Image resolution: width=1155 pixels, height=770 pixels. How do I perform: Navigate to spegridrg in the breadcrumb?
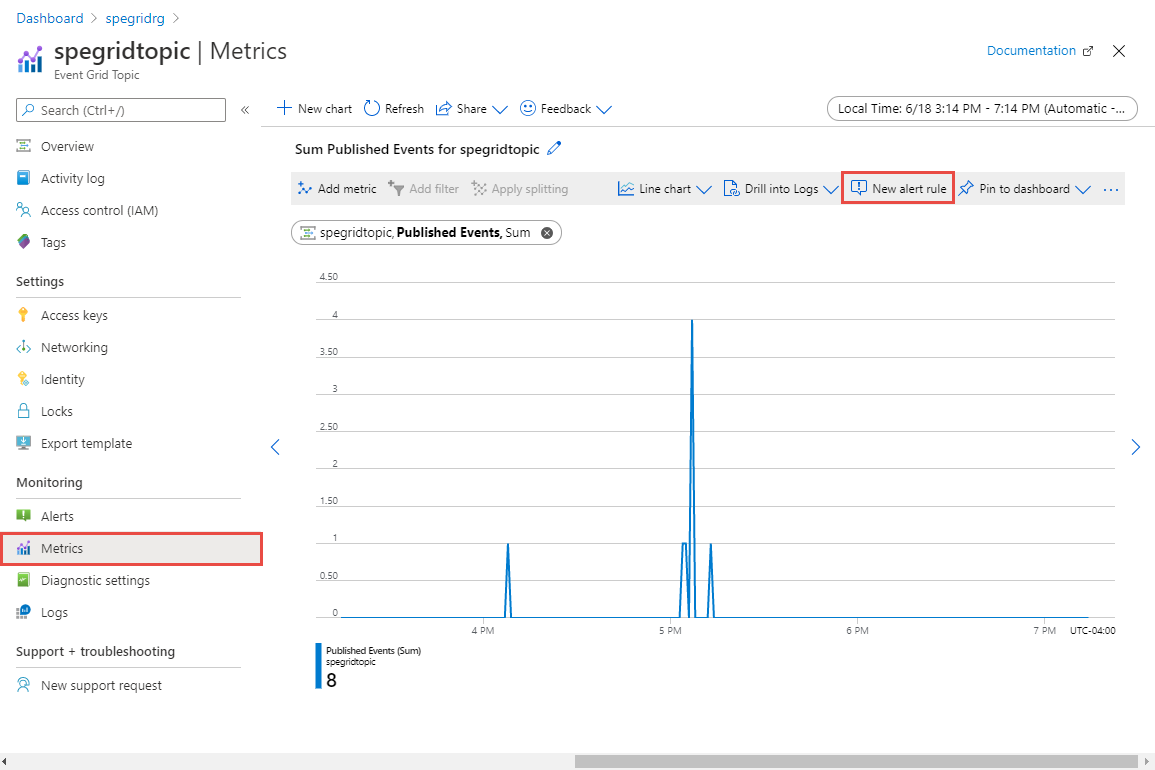click(135, 17)
